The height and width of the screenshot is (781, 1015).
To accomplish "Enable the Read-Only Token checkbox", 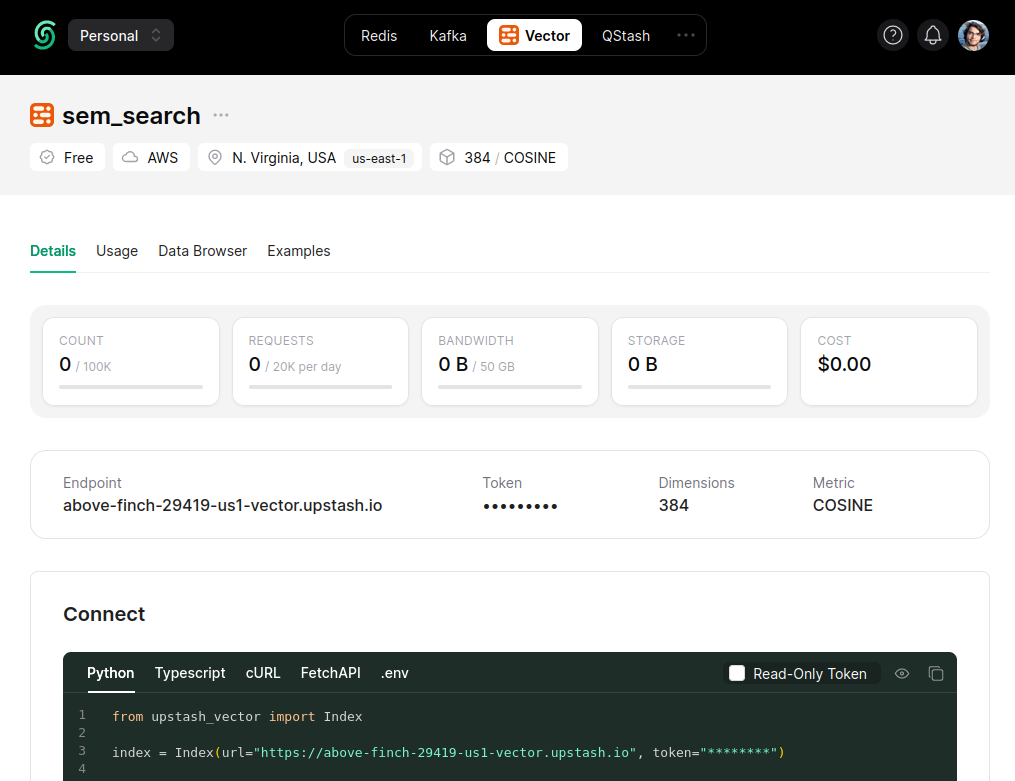I will click(737, 674).
